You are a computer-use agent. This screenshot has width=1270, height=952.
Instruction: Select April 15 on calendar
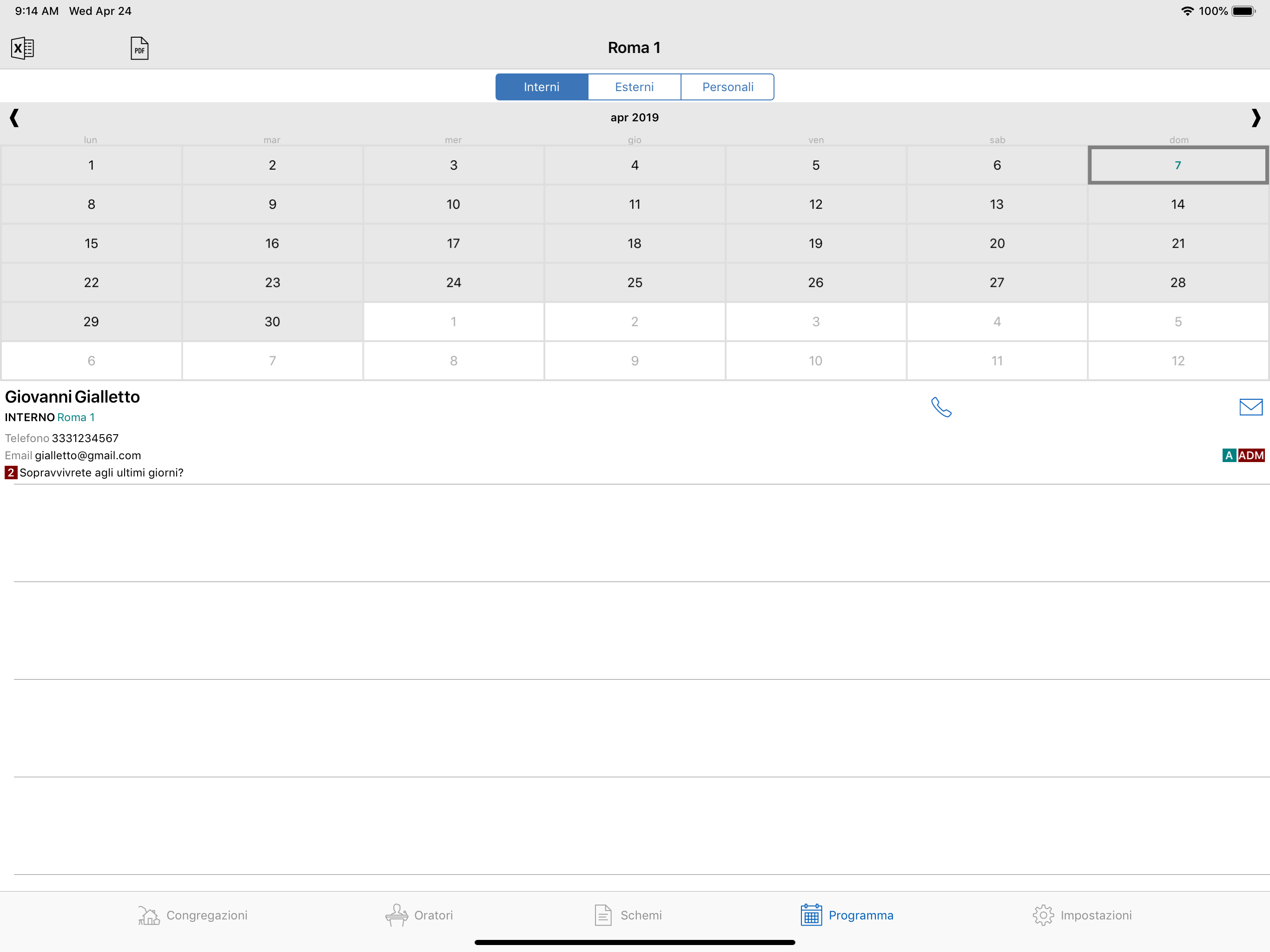coord(91,244)
